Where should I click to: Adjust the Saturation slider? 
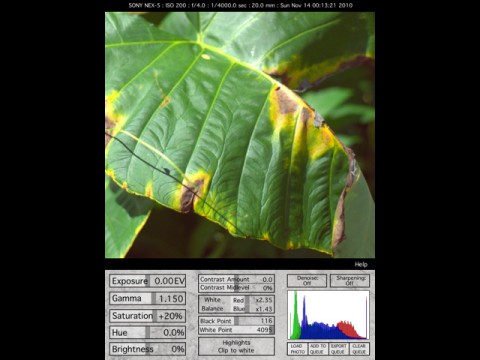[x=148, y=316]
